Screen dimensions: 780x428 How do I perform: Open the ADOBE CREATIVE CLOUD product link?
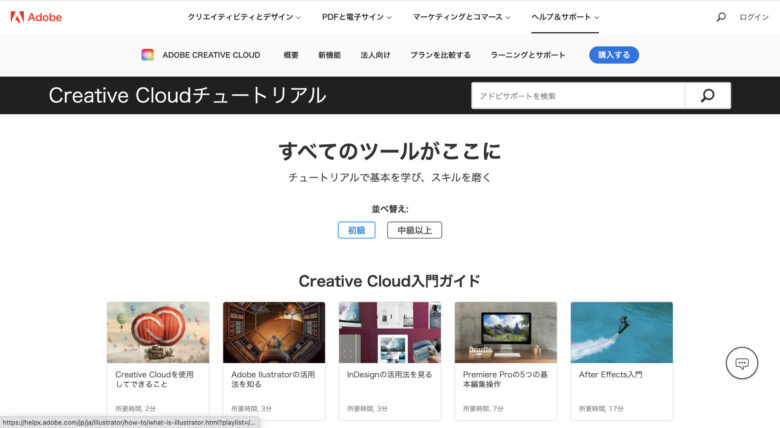point(211,55)
